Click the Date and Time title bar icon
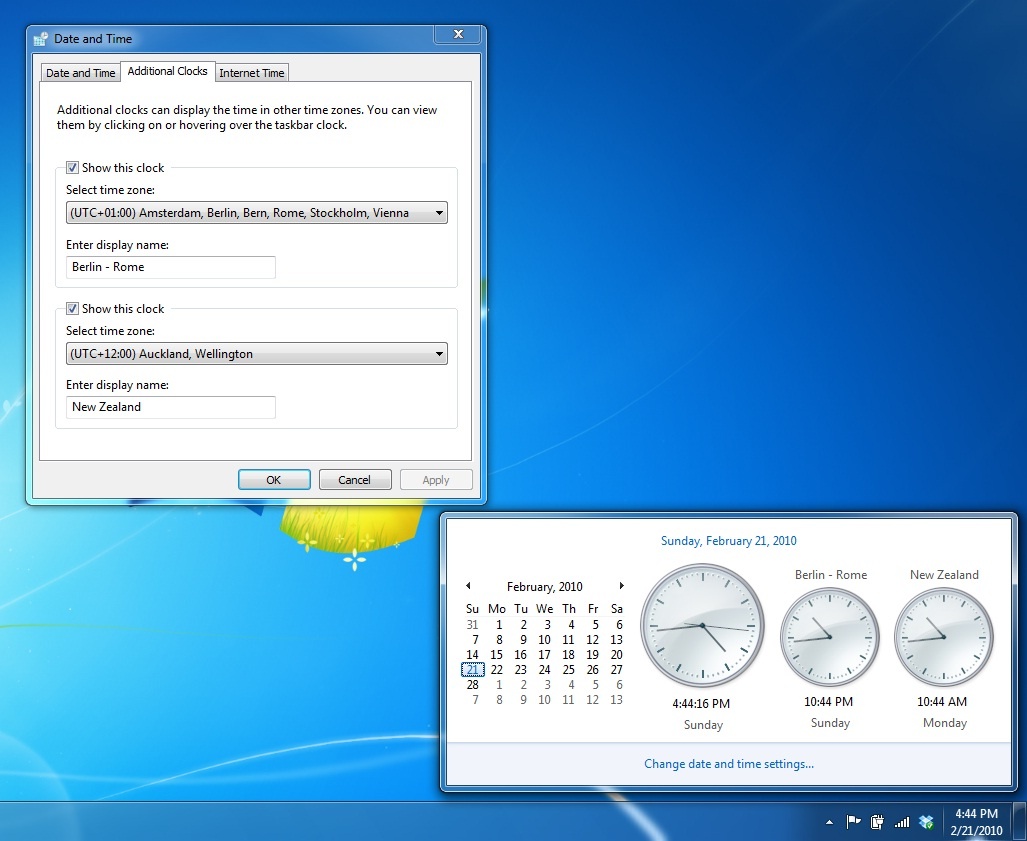1027x841 pixels. (41, 39)
